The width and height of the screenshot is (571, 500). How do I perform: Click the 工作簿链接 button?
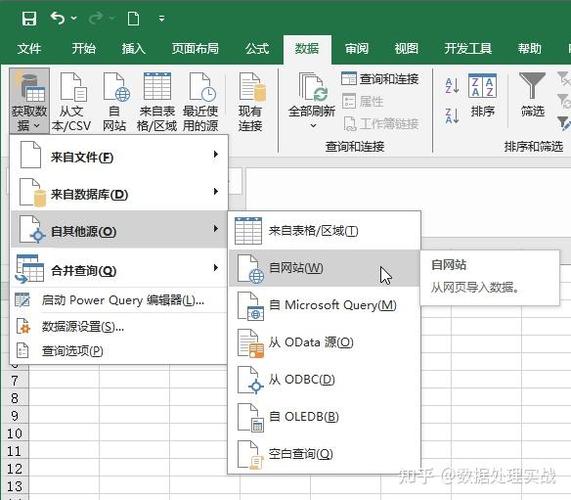[381, 124]
